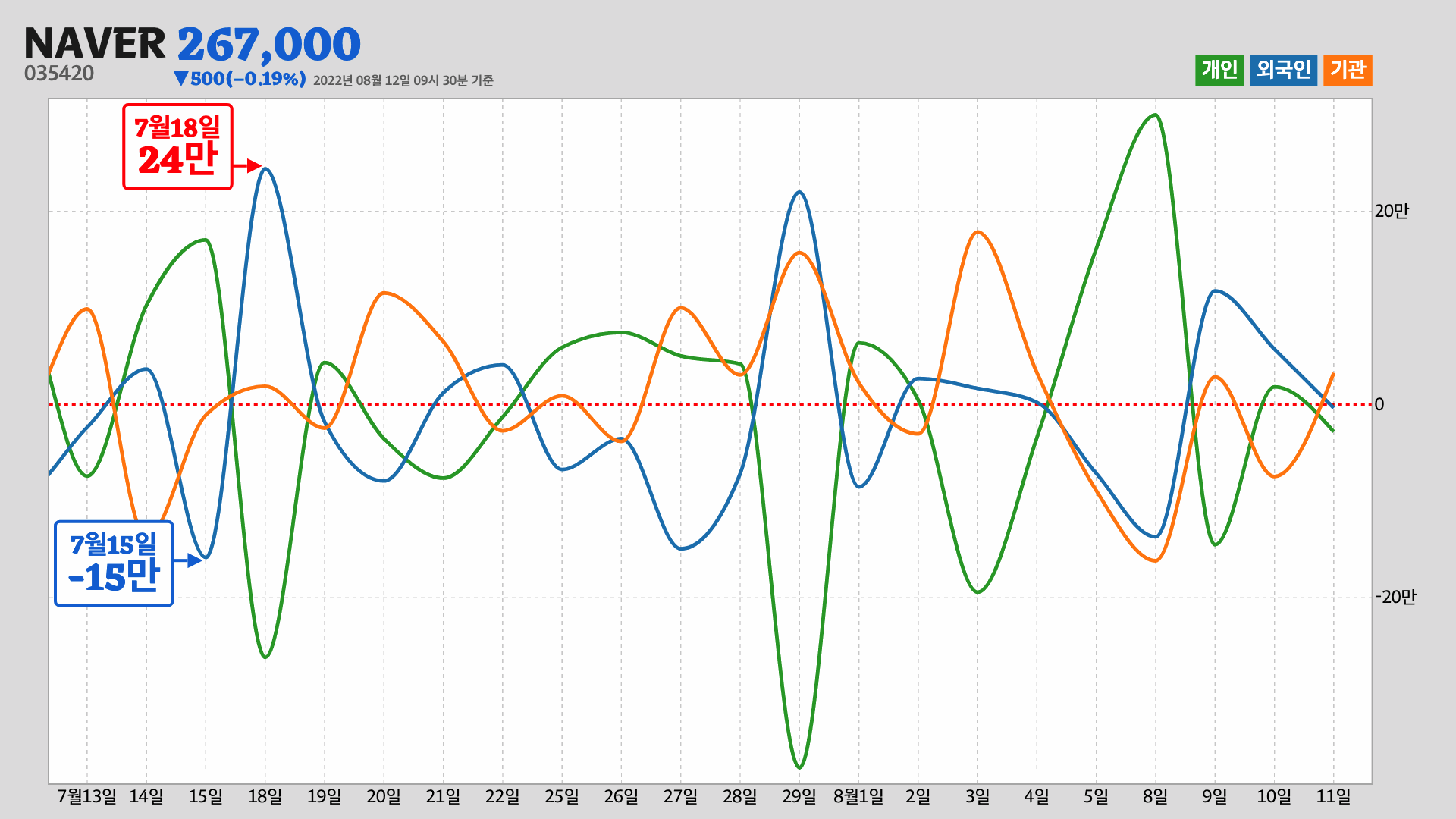Viewport: 1456px width, 819px height.
Task: Click the 22일 x-axis date label
Action: [x=503, y=797]
